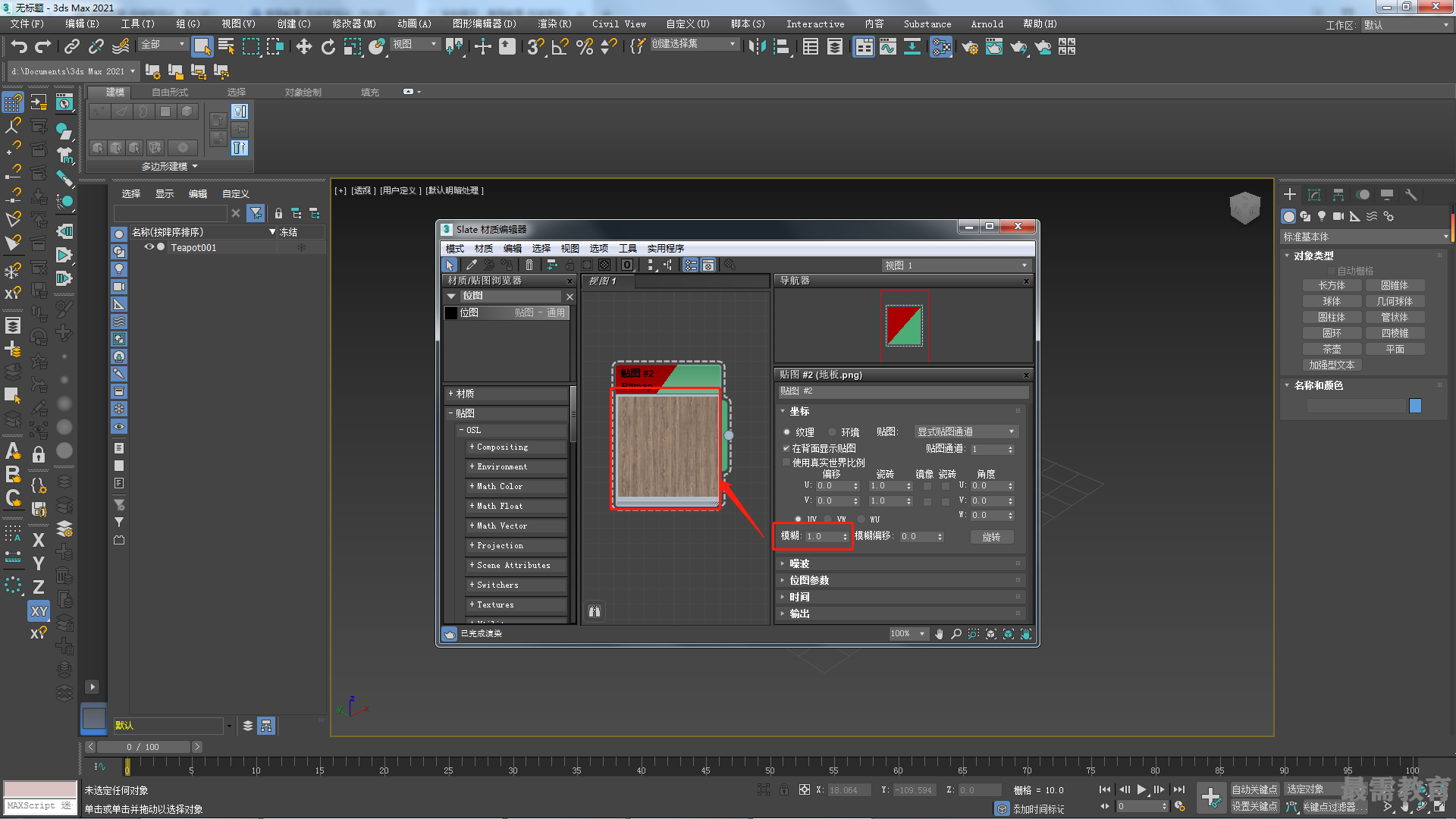Click the 加强型文本 button
The width and height of the screenshot is (1456, 819).
(x=1332, y=366)
